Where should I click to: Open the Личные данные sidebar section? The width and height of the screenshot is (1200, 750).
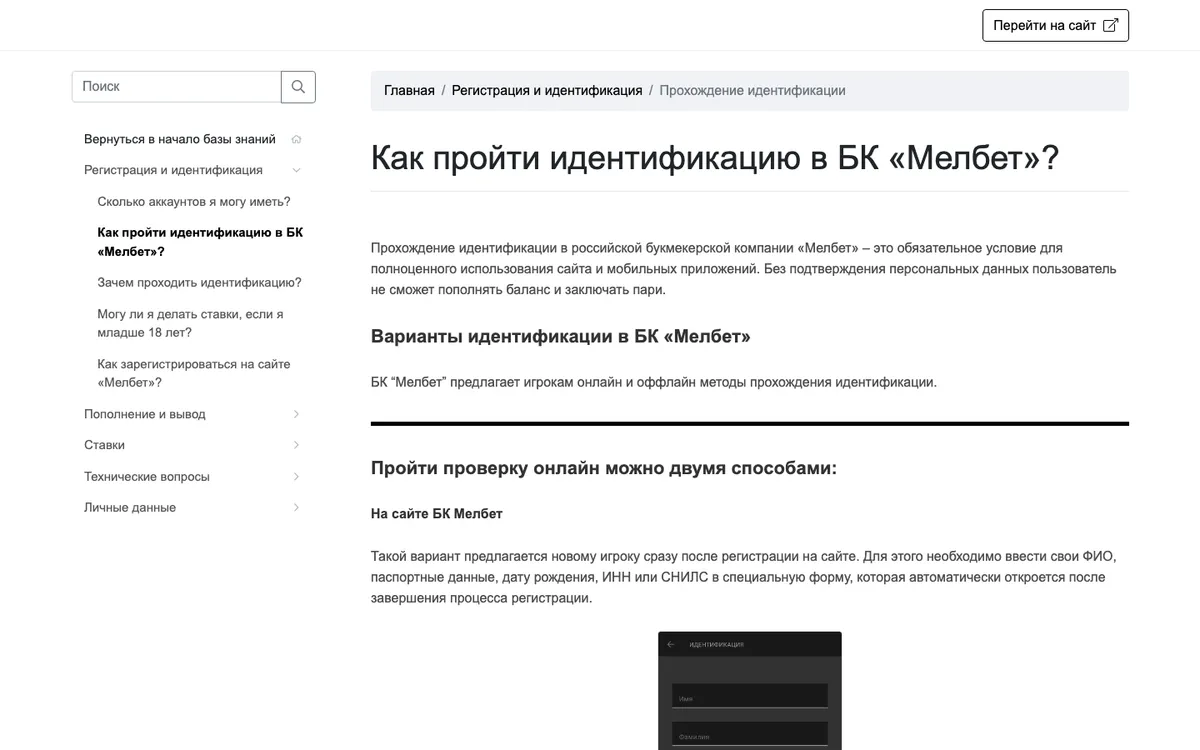click(130, 508)
